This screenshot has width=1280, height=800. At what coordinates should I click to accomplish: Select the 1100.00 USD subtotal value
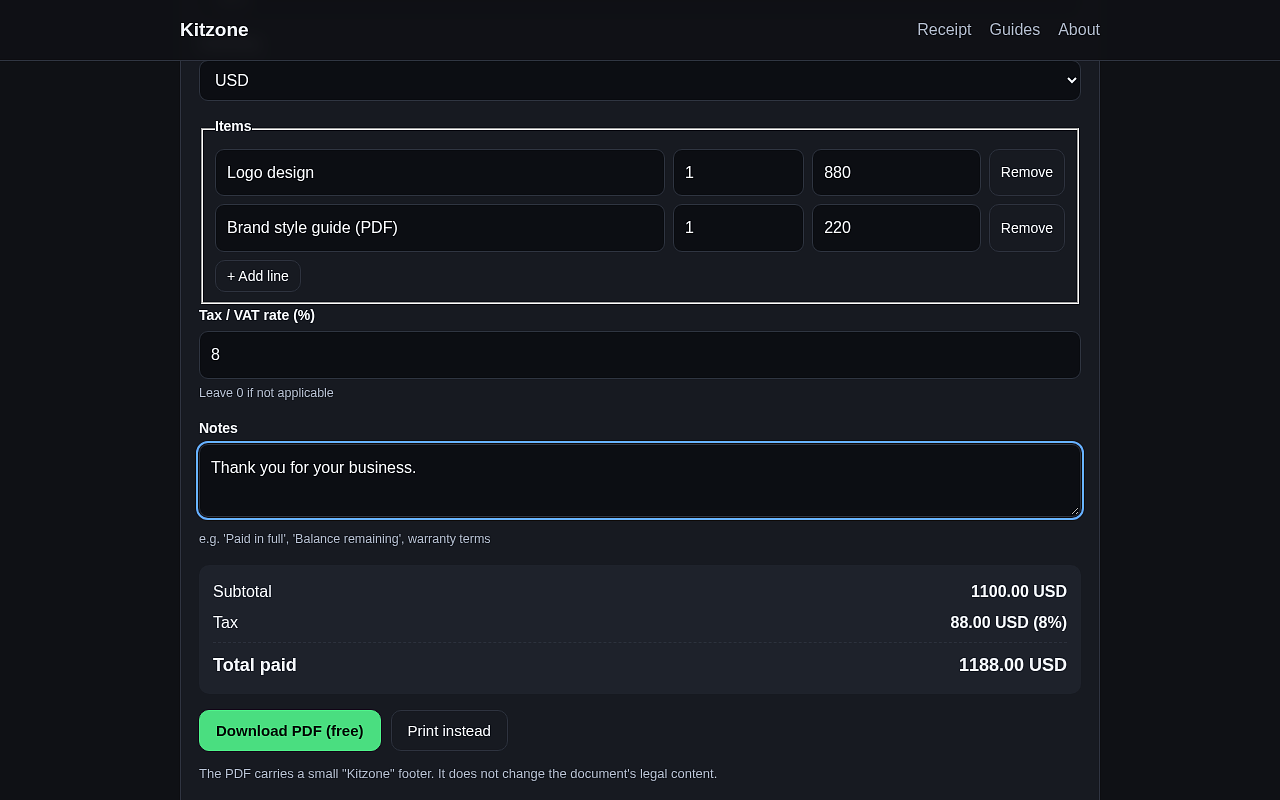[x=1019, y=592]
